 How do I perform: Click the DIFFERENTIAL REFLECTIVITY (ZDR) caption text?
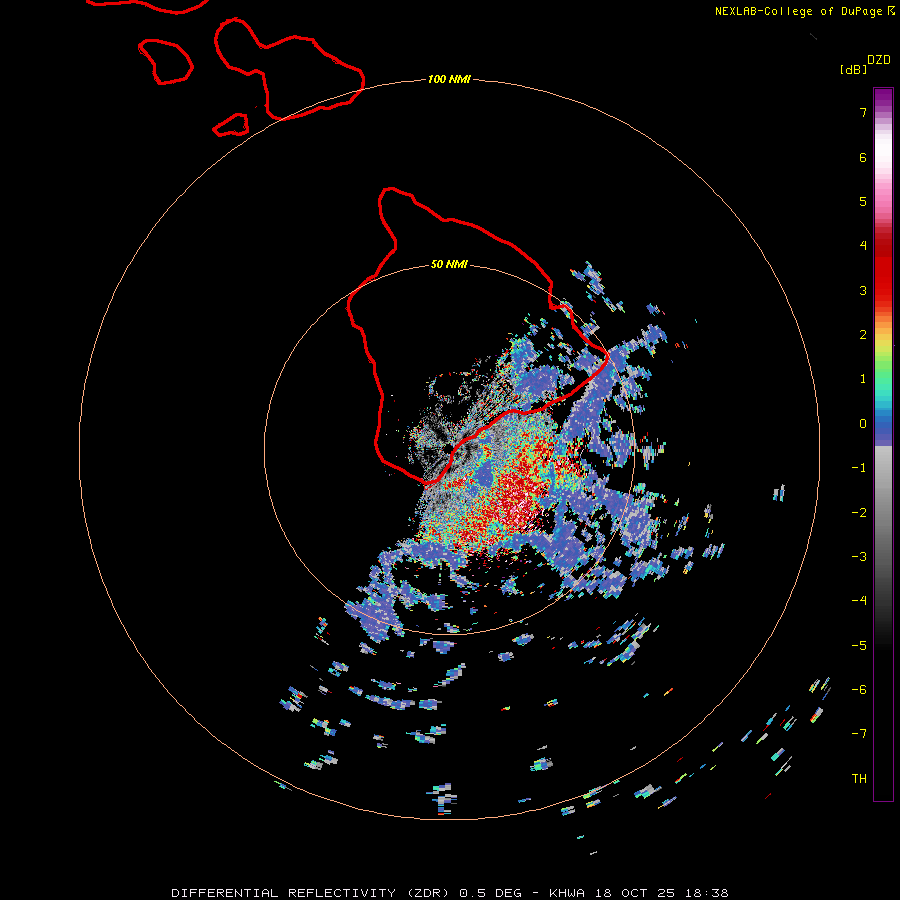click(313, 893)
